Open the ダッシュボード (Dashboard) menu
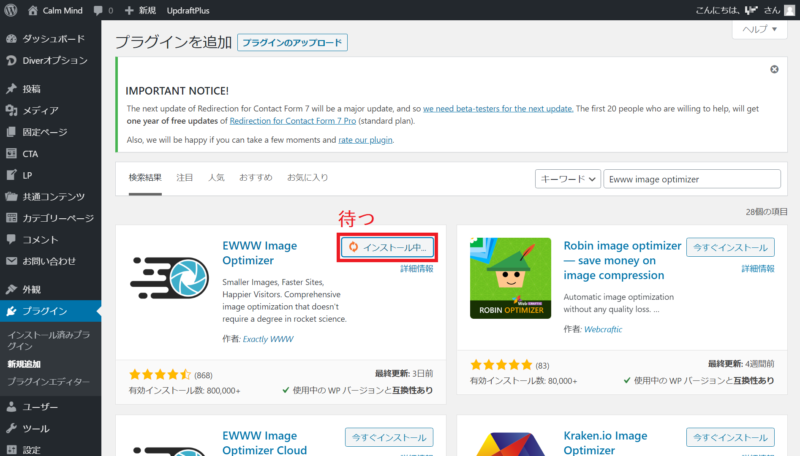Image resolution: width=800 pixels, height=456 pixels. 51,39
